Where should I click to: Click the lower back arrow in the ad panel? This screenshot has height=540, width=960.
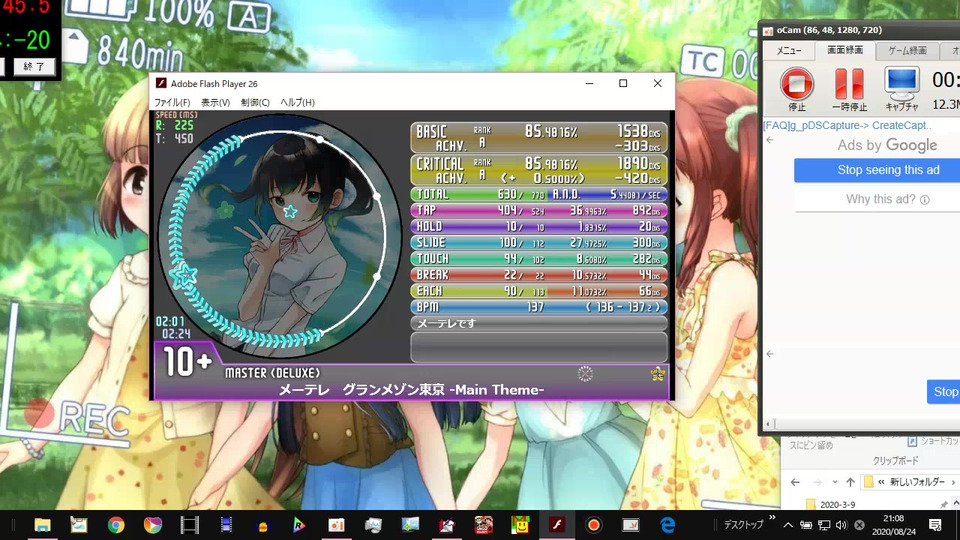770,354
